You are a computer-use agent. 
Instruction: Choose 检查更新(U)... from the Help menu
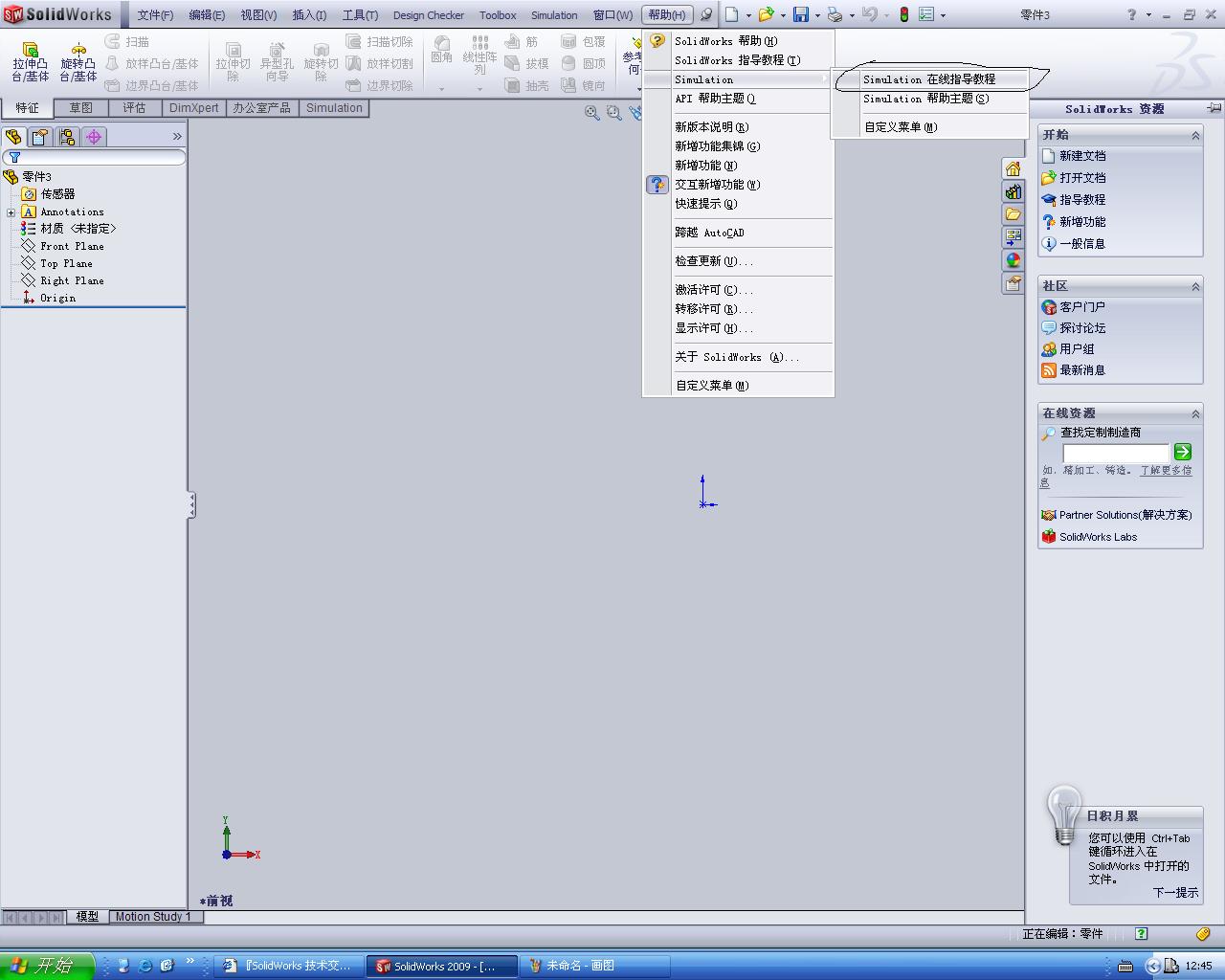click(x=738, y=261)
